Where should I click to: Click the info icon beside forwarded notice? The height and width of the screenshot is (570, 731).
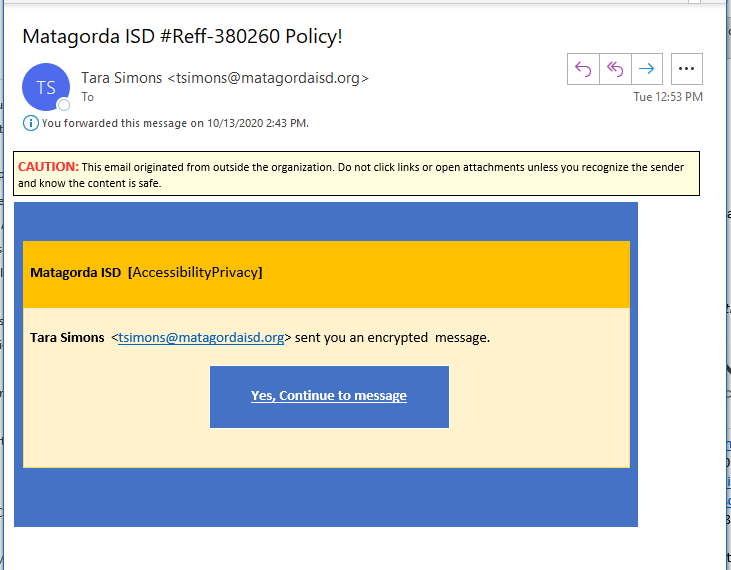tap(31, 124)
